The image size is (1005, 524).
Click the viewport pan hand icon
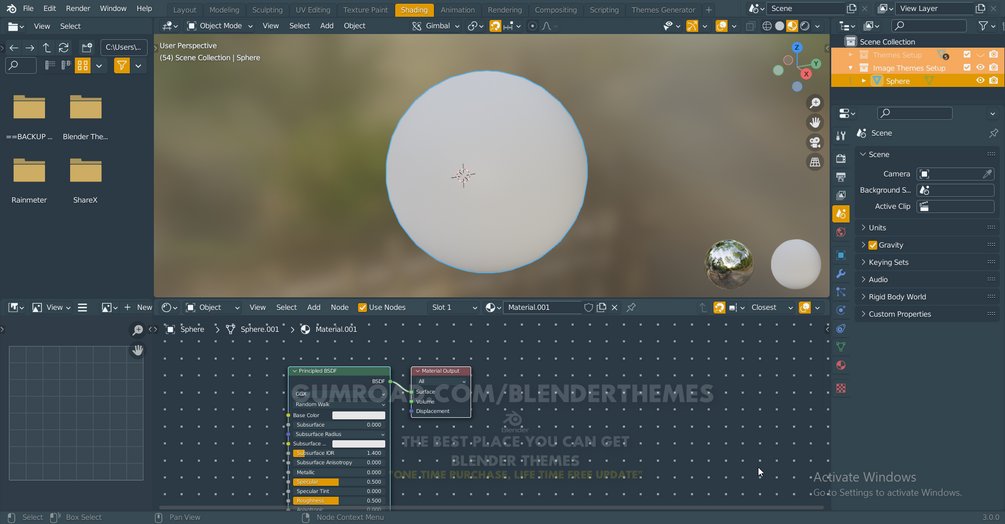coord(815,122)
